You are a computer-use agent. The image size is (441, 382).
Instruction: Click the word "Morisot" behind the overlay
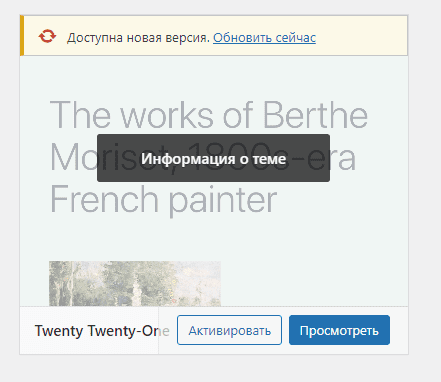pyautogui.click(x=73, y=157)
